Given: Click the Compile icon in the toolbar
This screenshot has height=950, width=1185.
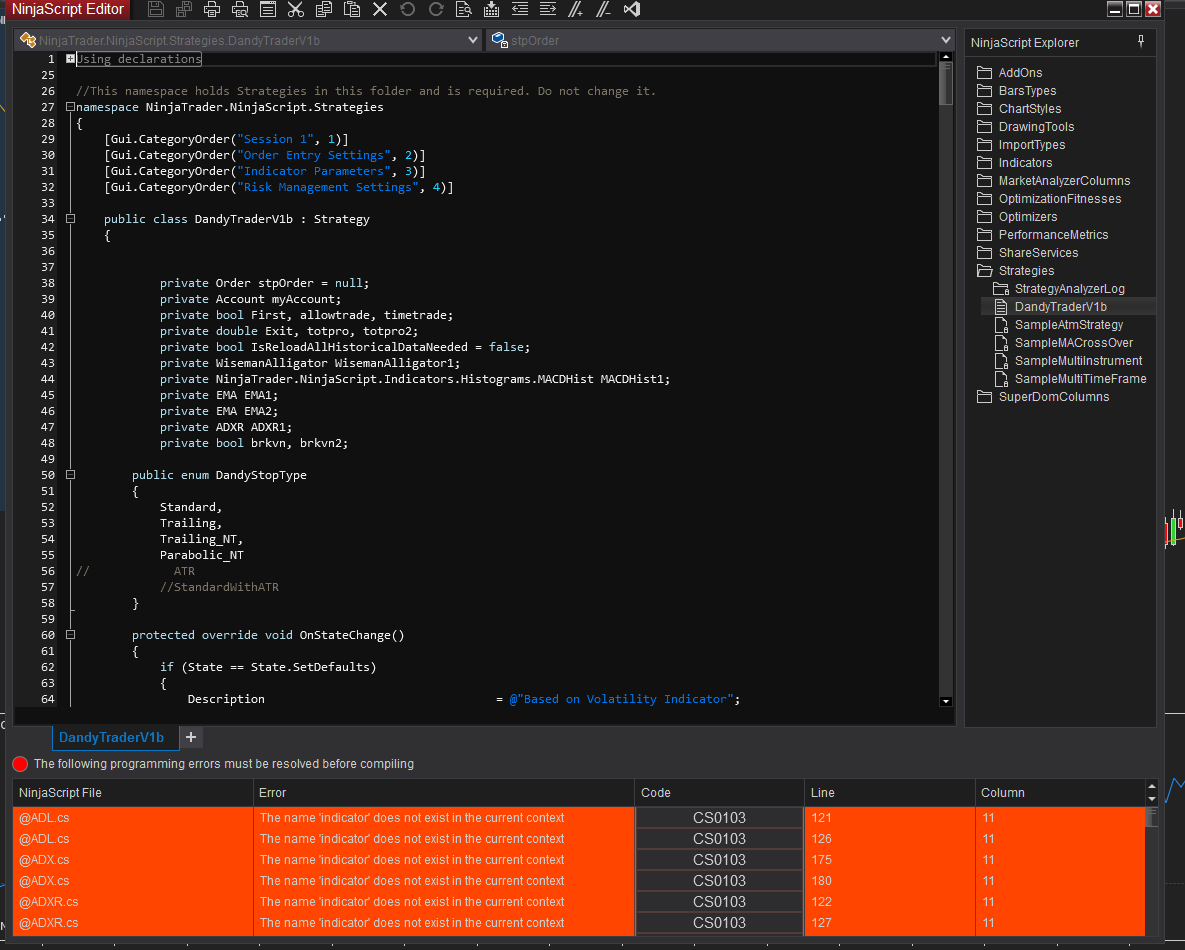Looking at the screenshot, I should (x=491, y=10).
